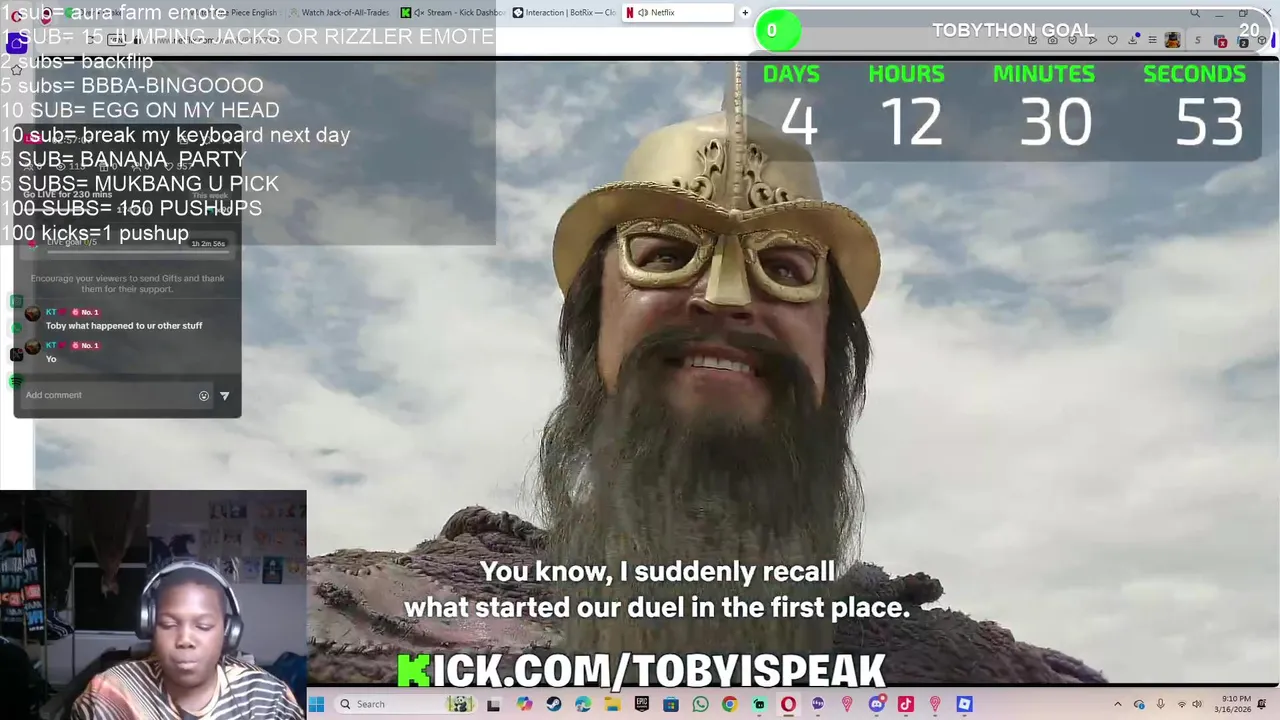This screenshot has width=1280, height=720.
Task: Click the browser search icon top right
Action: (1195, 13)
